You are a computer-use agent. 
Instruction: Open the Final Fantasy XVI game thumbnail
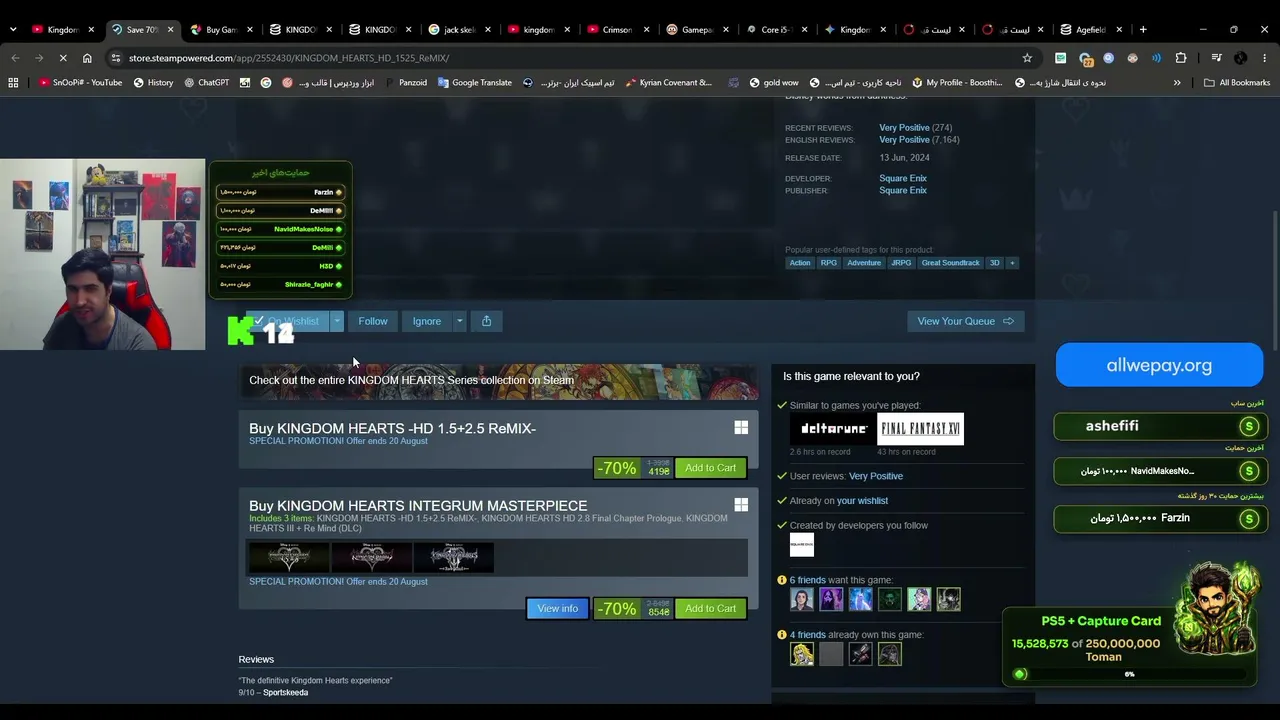pyautogui.click(x=920, y=429)
